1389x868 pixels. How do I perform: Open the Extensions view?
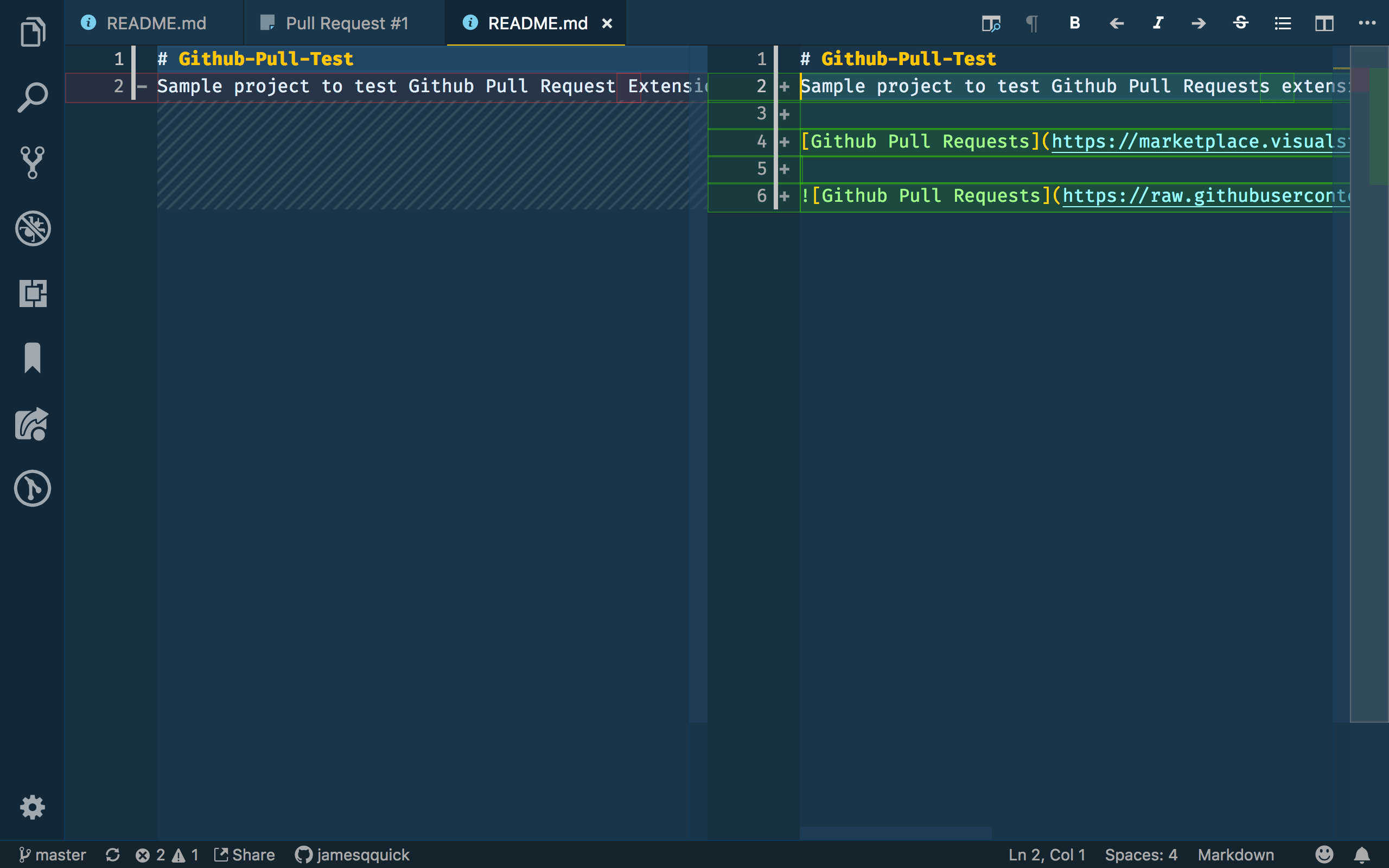[33, 293]
